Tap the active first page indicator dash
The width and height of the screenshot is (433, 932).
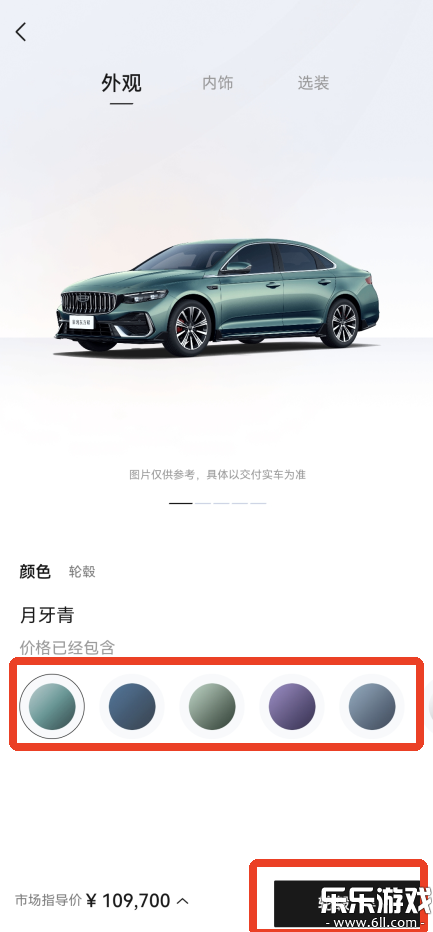point(181,503)
